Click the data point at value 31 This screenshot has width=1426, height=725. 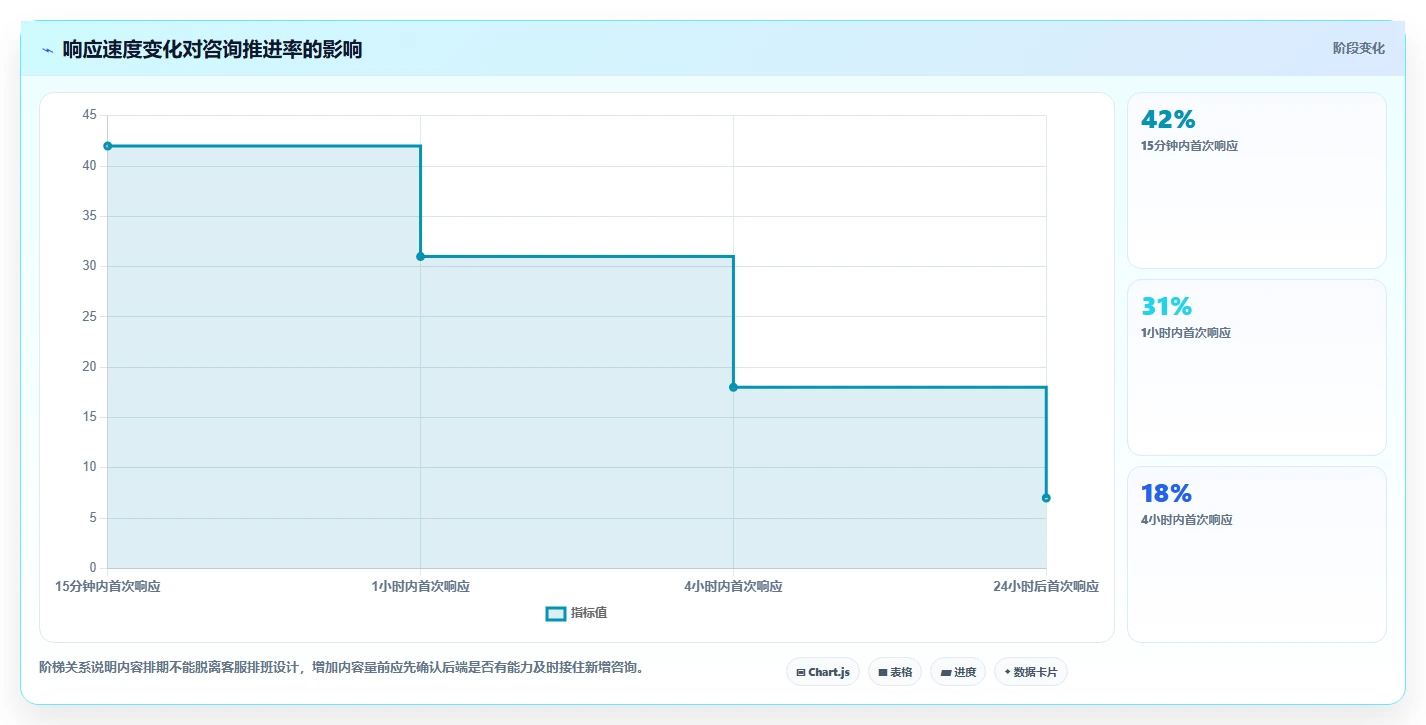coord(420,257)
